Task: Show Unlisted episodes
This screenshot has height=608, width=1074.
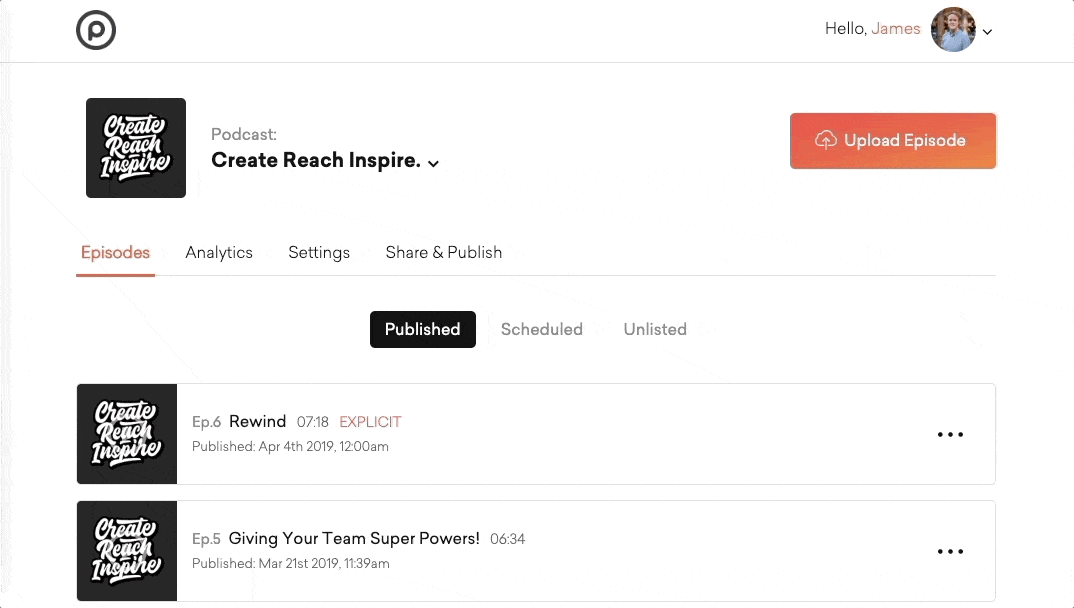Action: click(655, 329)
